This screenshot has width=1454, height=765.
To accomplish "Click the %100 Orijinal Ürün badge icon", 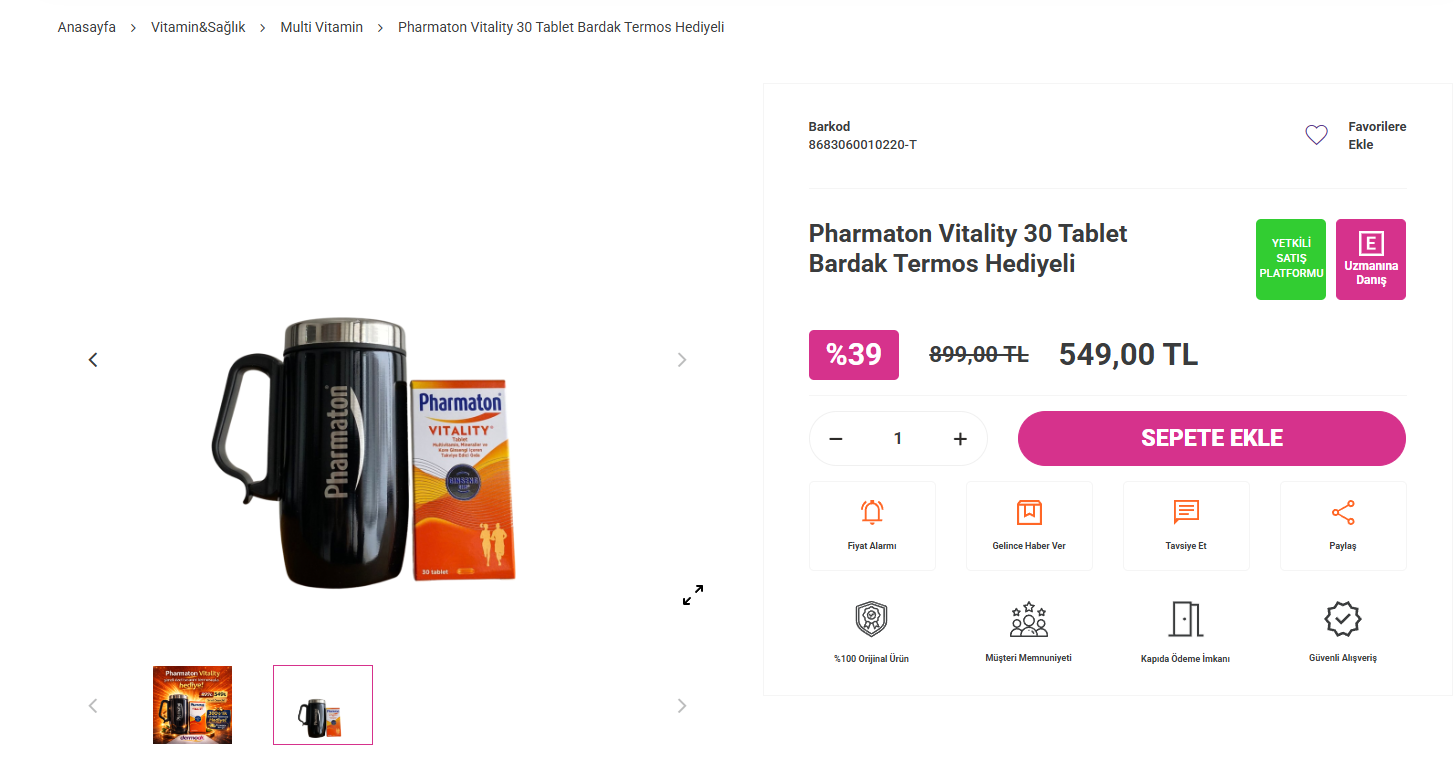I will [x=872, y=619].
